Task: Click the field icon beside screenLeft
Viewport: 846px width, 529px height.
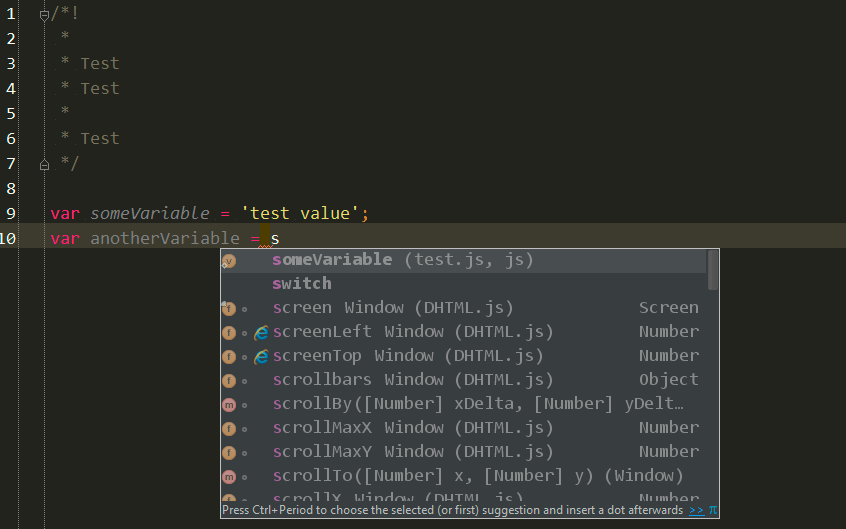Action: 229,333
